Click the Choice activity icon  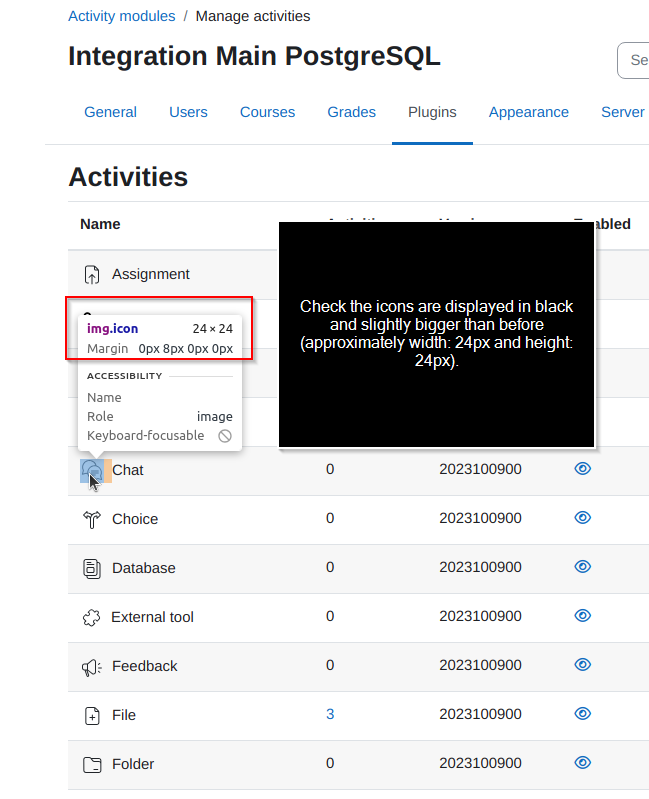click(x=92, y=519)
